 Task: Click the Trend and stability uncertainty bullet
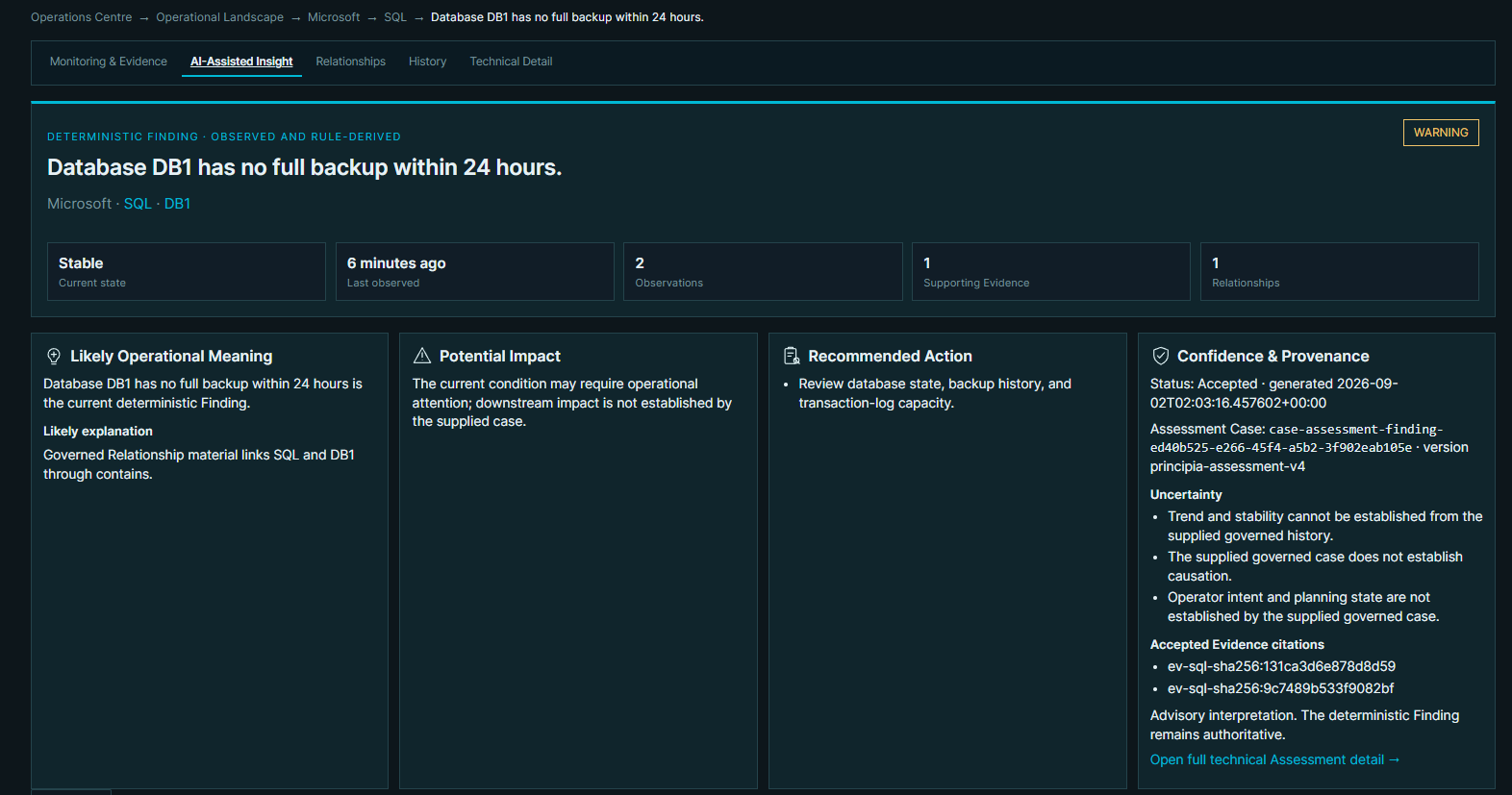(1324, 526)
